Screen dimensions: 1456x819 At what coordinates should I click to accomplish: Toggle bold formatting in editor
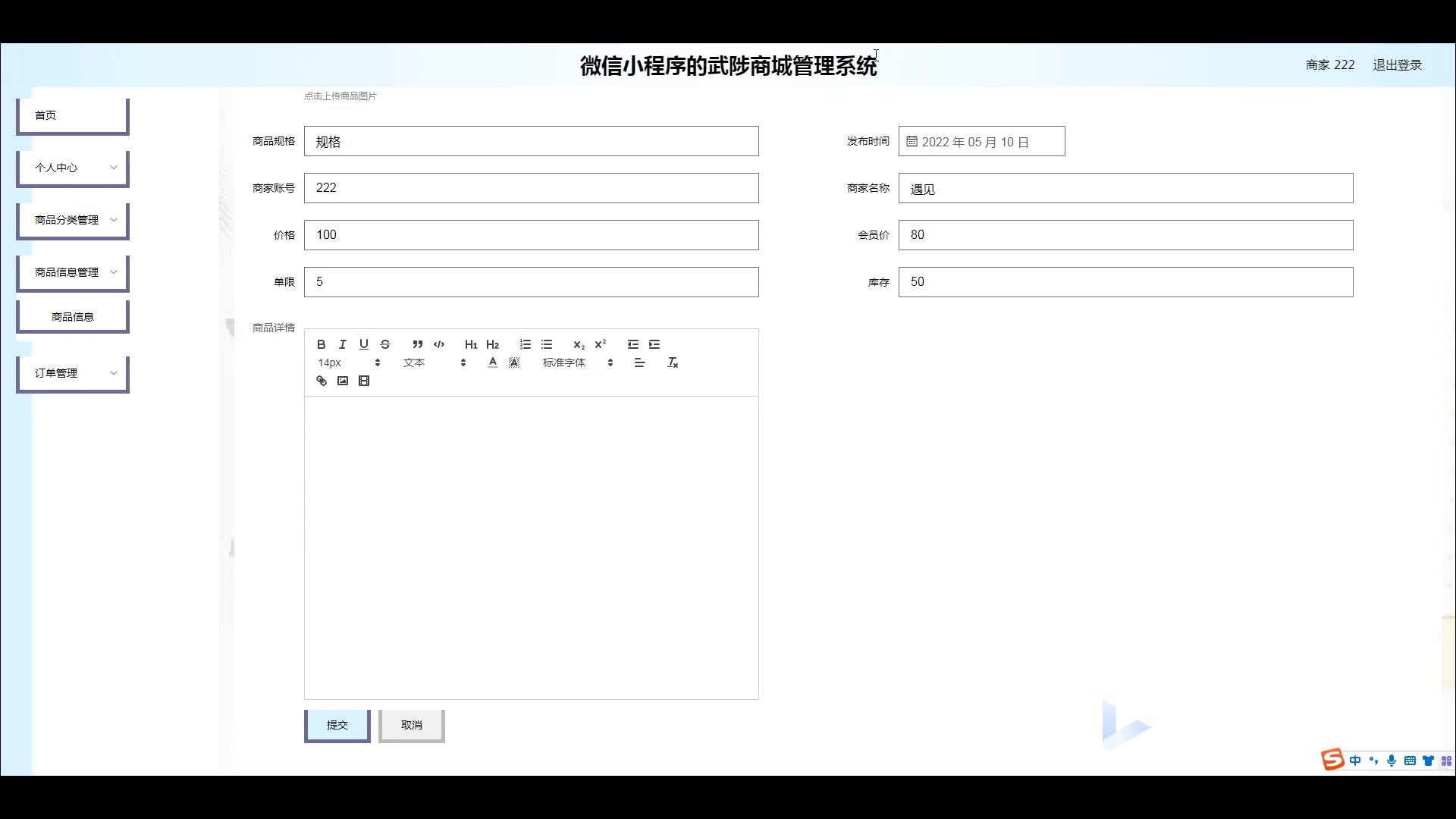321,344
